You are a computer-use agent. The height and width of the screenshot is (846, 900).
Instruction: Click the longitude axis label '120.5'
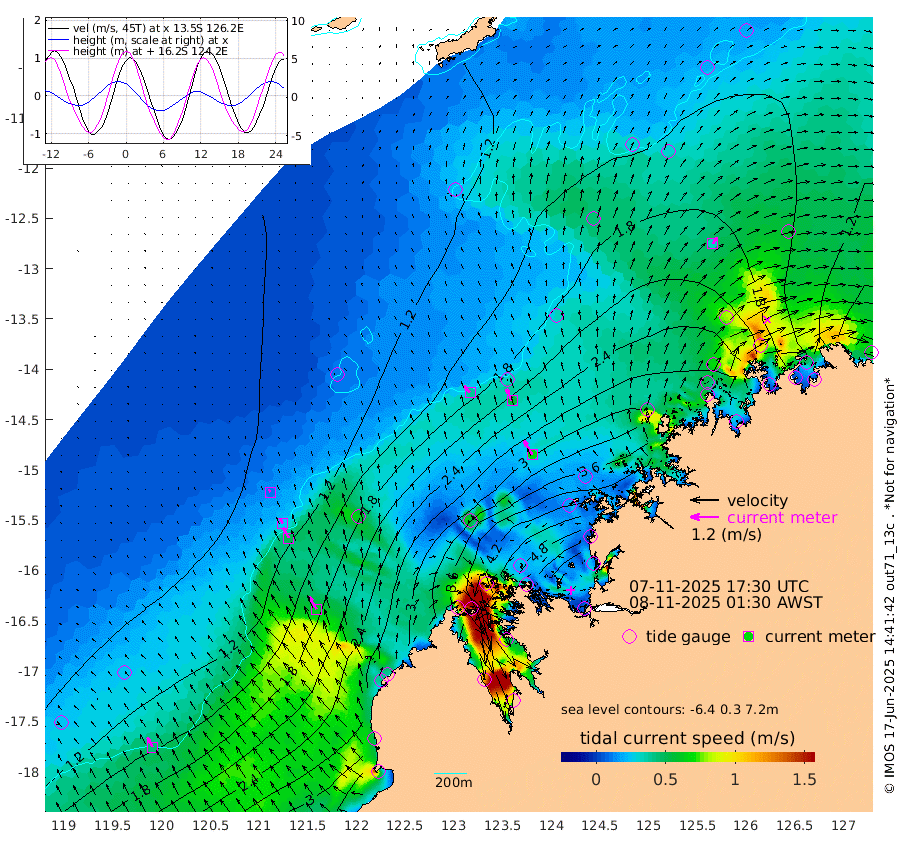coord(210,825)
